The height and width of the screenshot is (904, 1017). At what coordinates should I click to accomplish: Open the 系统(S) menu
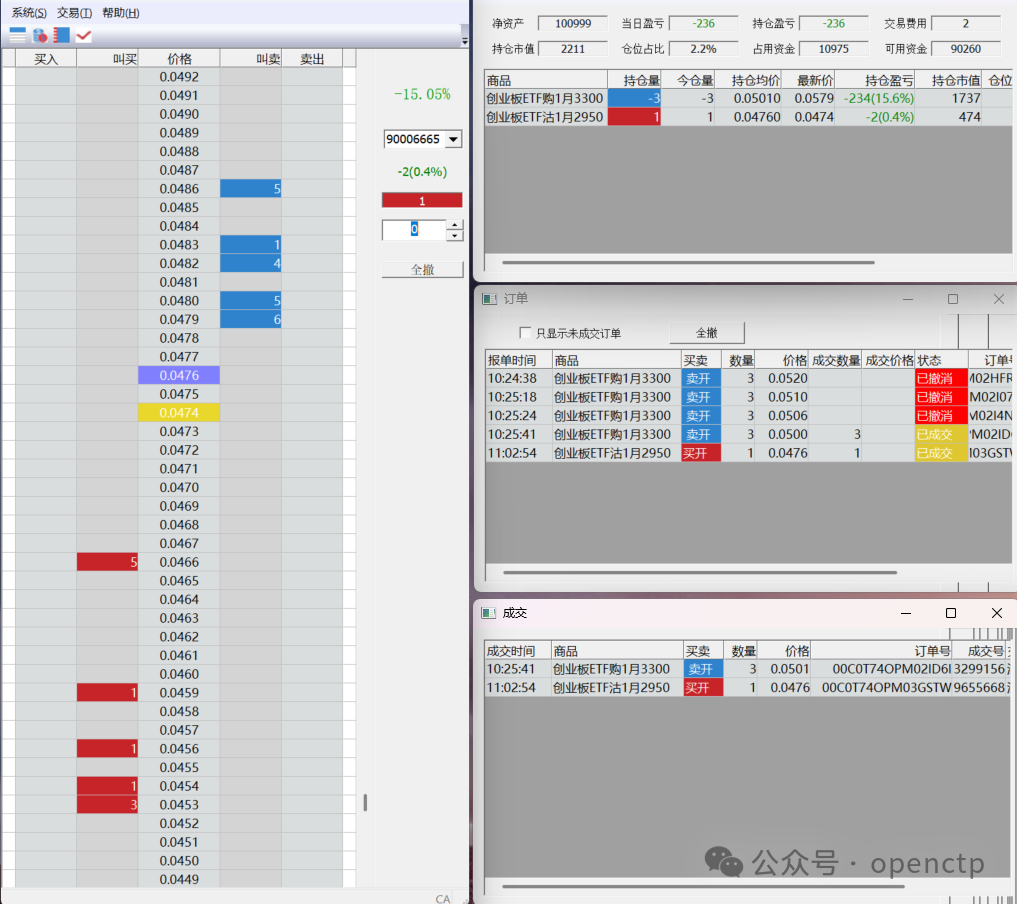point(29,13)
